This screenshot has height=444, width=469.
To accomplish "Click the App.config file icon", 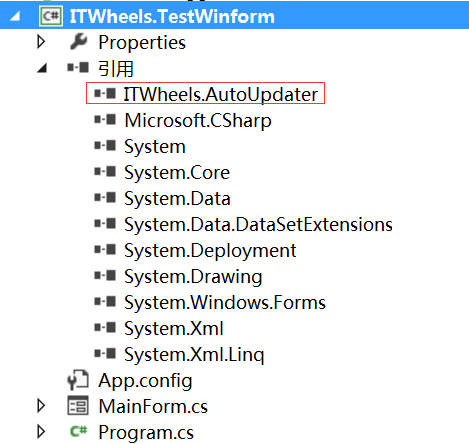I will [x=78, y=380].
